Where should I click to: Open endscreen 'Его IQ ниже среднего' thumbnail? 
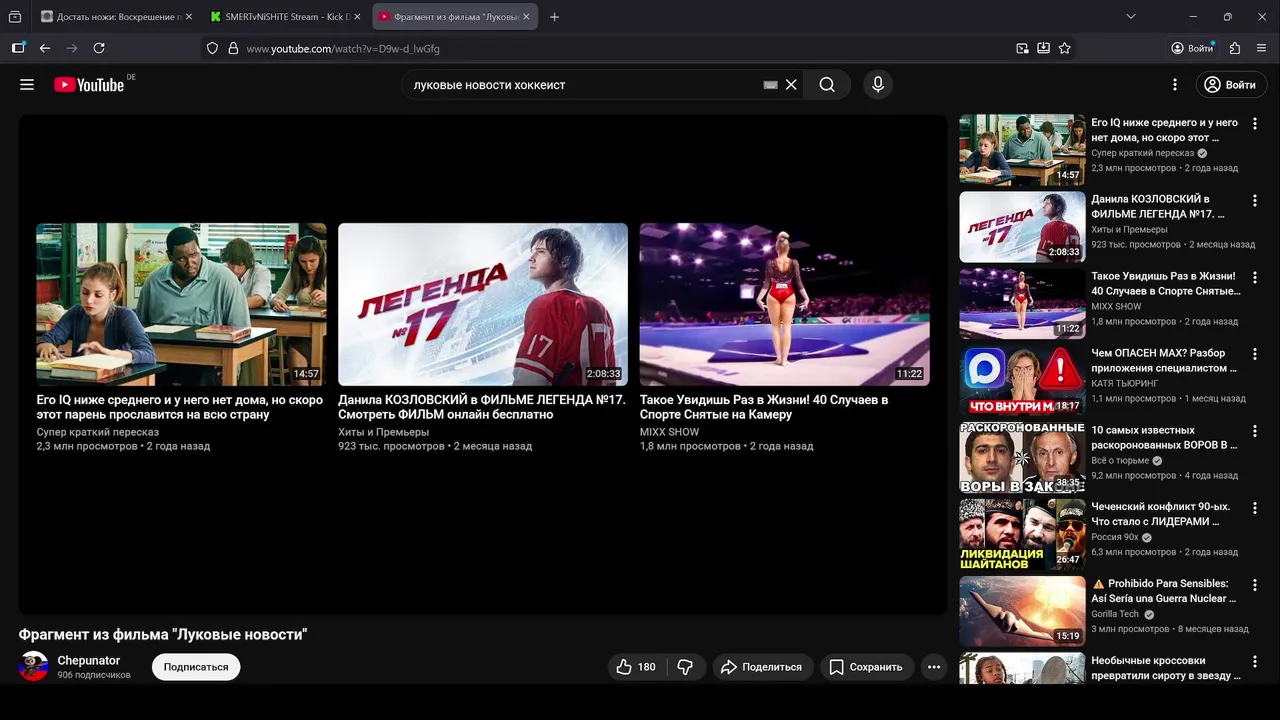tap(181, 304)
